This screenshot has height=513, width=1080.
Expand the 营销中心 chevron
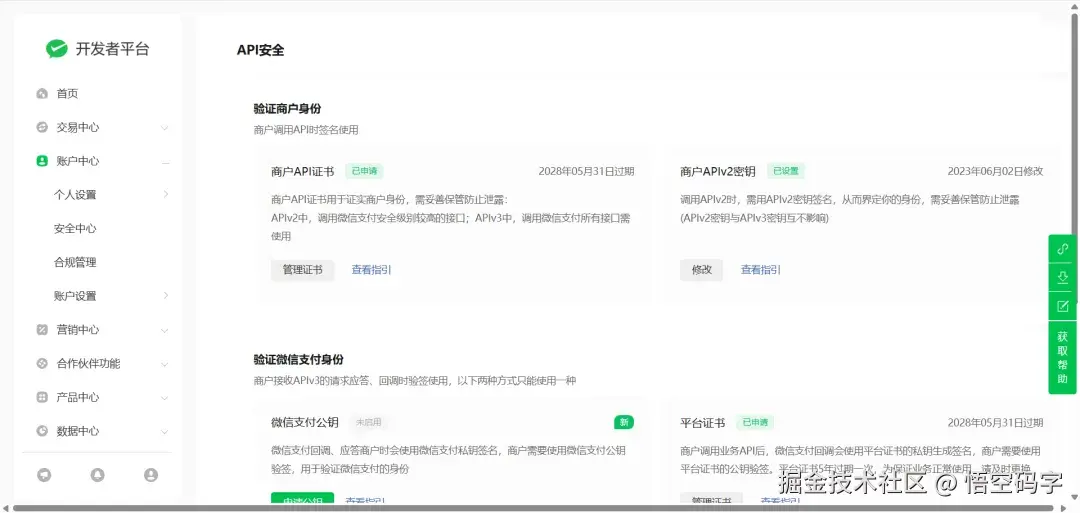click(165, 331)
